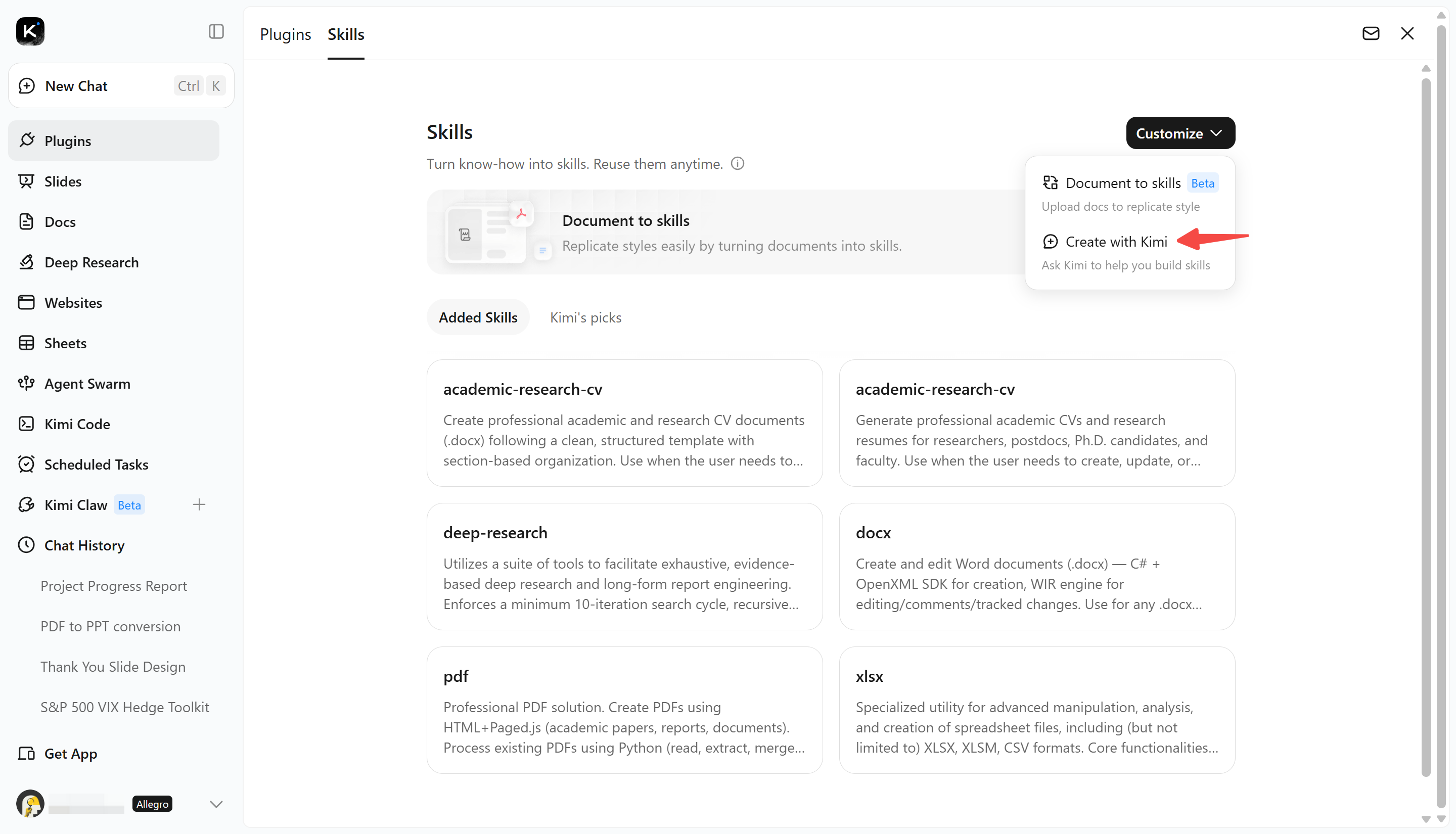The height and width of the screenshot is (834, 1456).
Task: Expand the Customize dropdown button
Action: pos(1180,133)
